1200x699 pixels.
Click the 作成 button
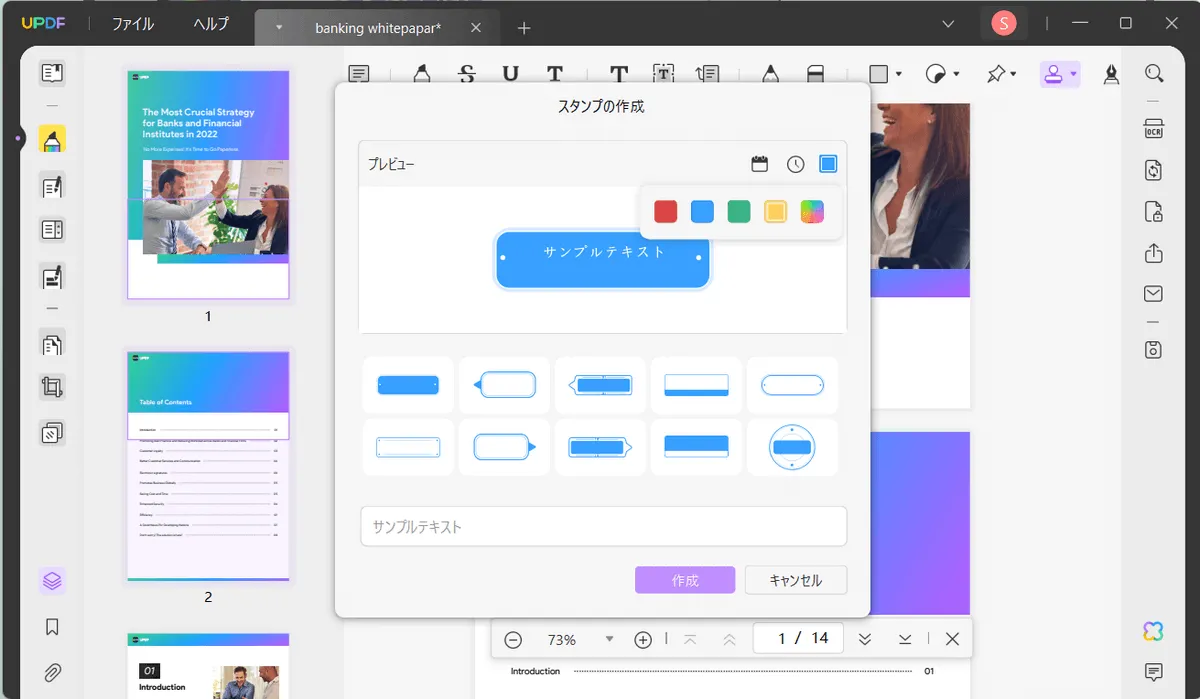tap(685, 580)
